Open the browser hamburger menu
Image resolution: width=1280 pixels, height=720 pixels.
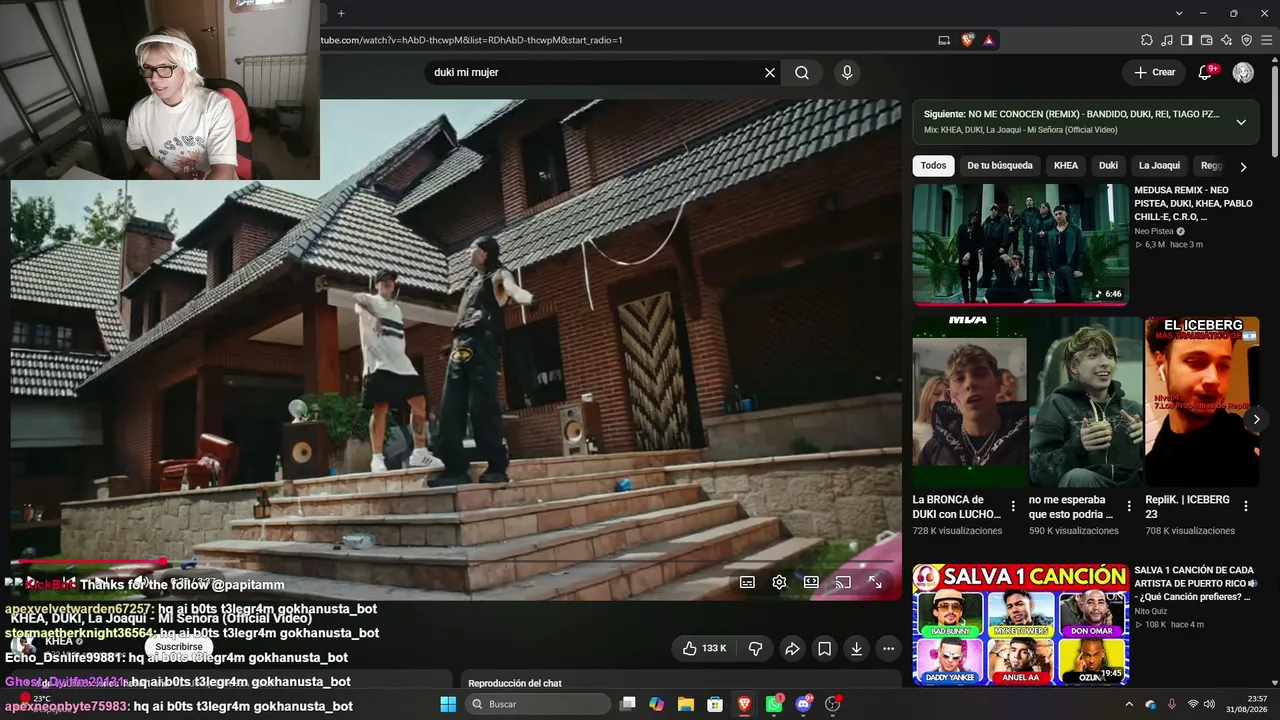(1266, 40)
